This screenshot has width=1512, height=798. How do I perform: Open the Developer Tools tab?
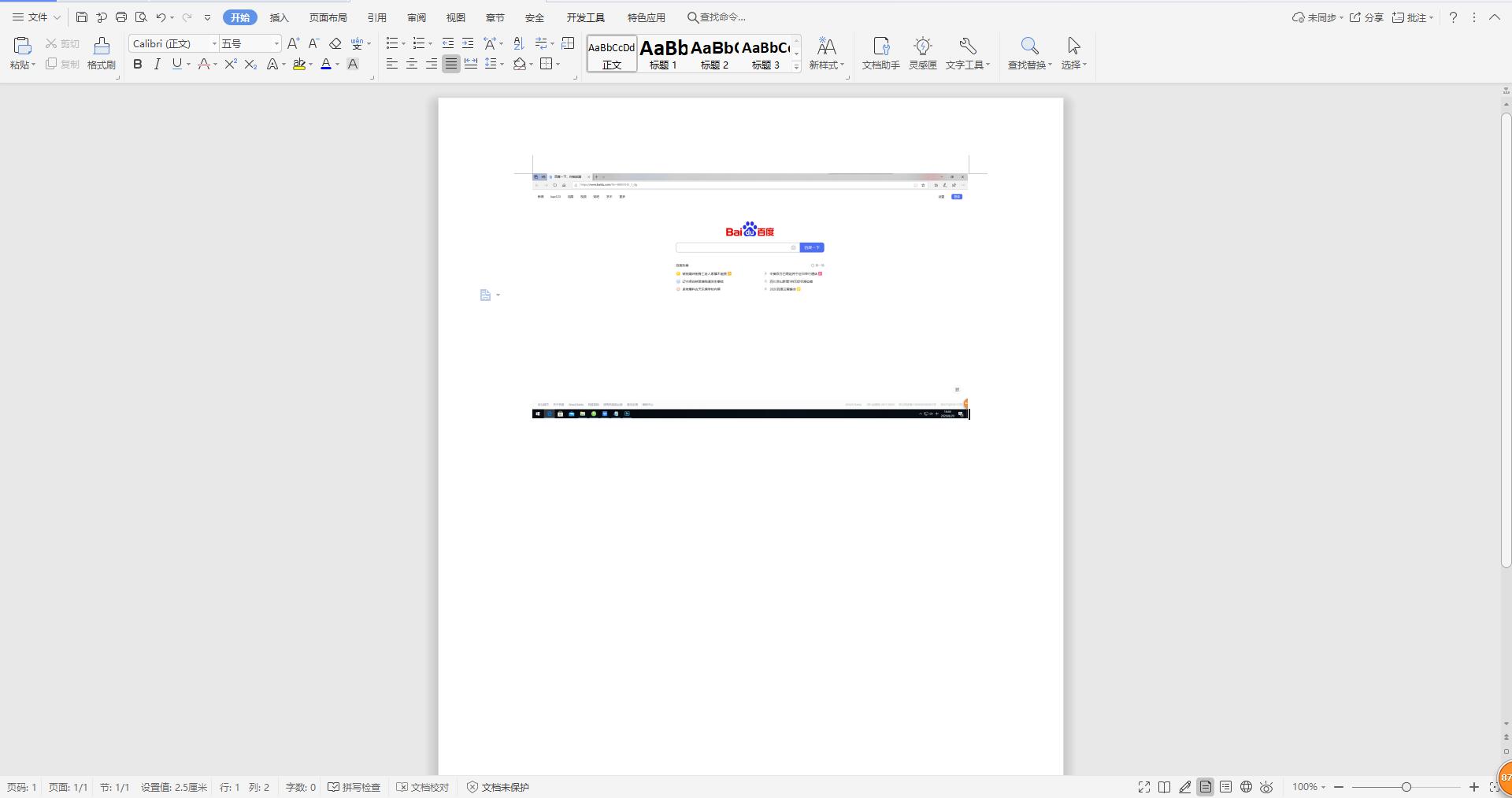tap(585, 17)
